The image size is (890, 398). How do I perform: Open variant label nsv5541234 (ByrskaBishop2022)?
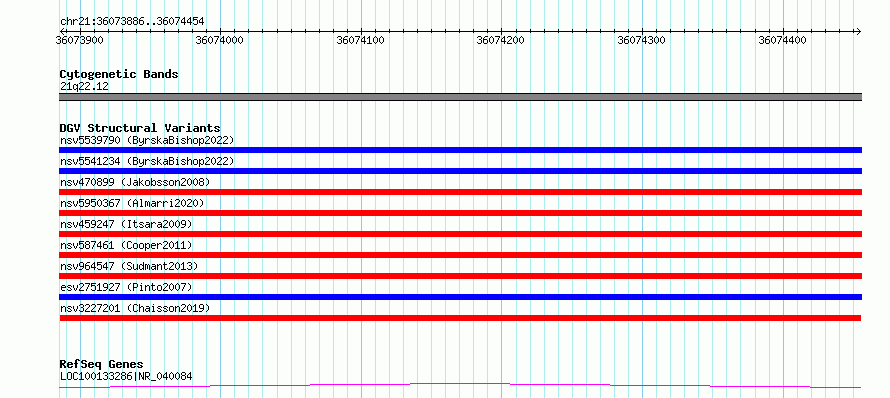click(x=146, y=161)
